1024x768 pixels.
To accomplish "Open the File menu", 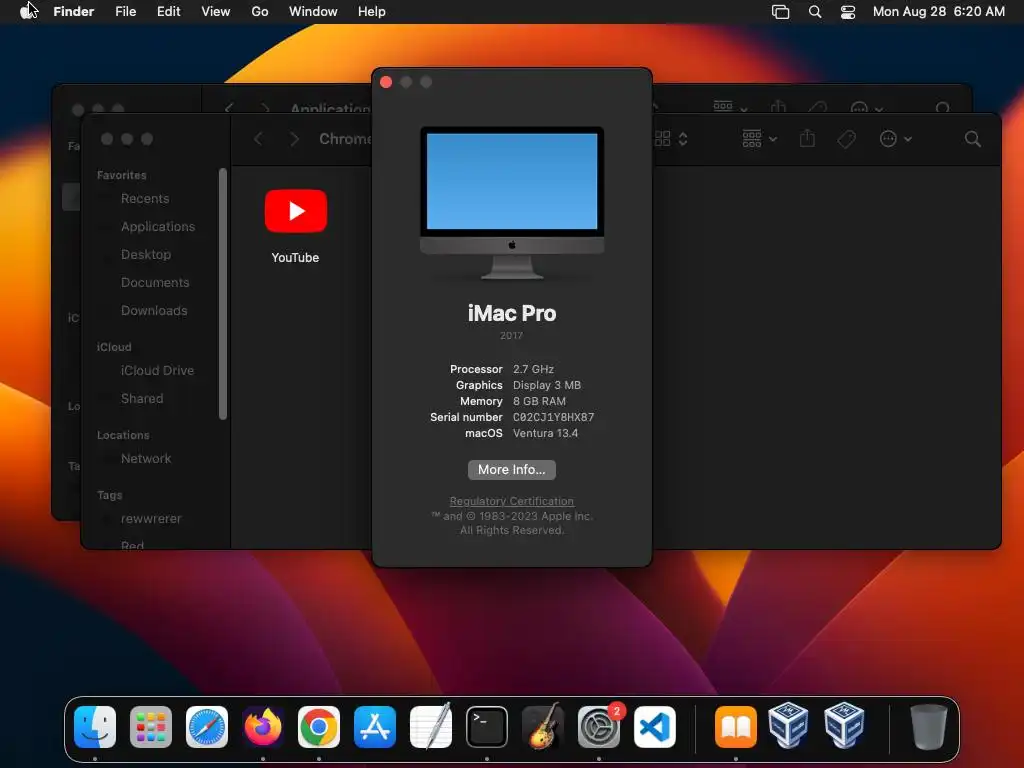I will (x=125, y=11).
